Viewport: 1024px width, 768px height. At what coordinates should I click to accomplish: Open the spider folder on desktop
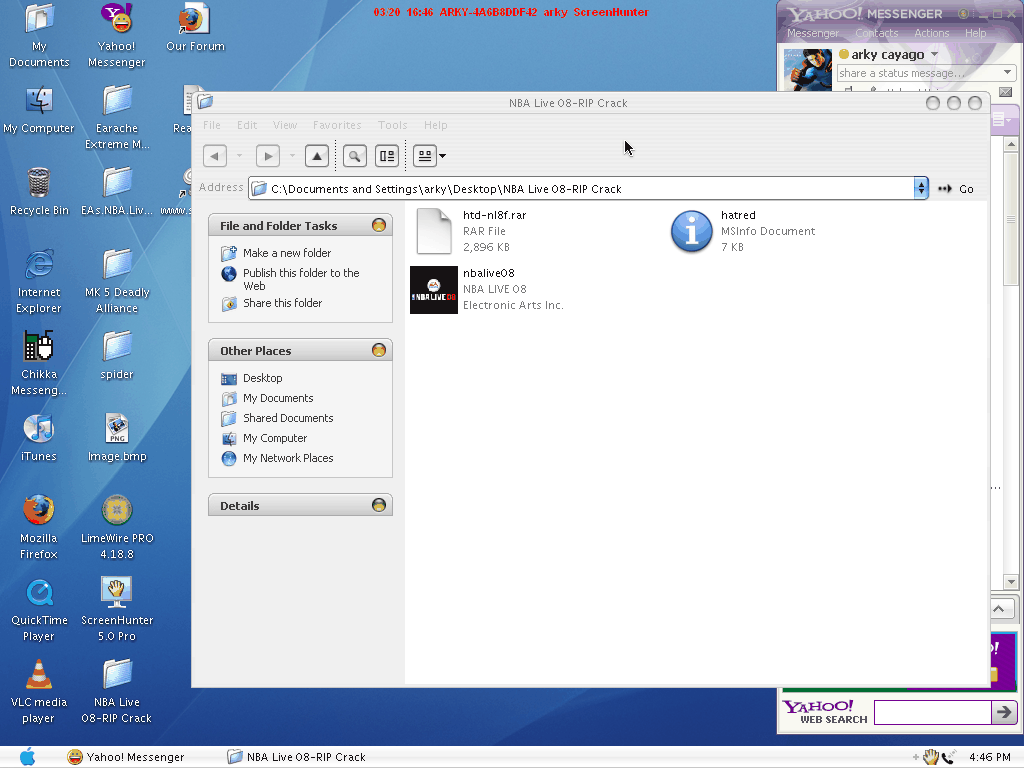pyautogui.click(x=117, y=356)
